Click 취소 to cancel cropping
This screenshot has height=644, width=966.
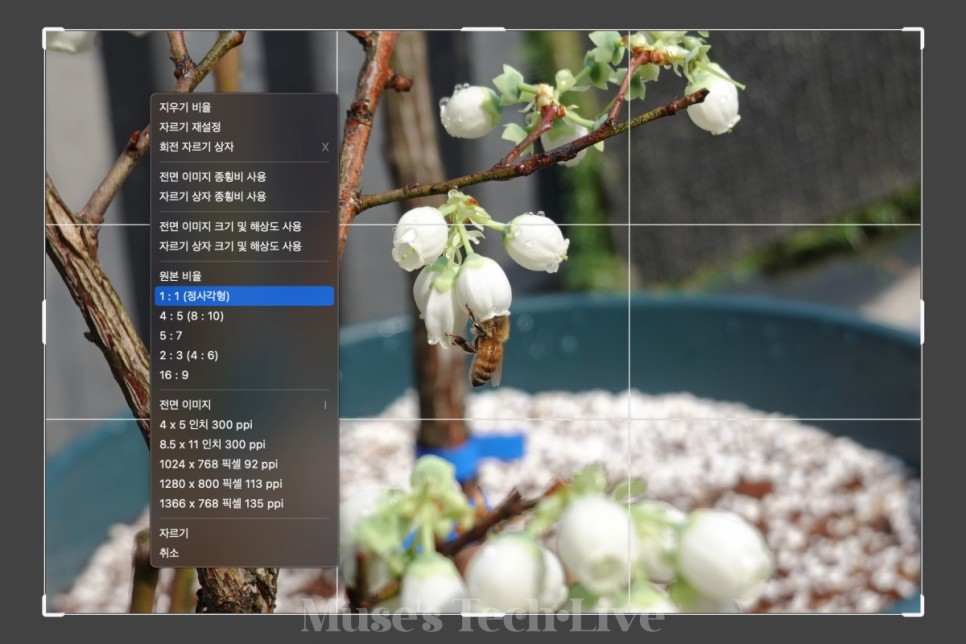click(x=245, y=553)
